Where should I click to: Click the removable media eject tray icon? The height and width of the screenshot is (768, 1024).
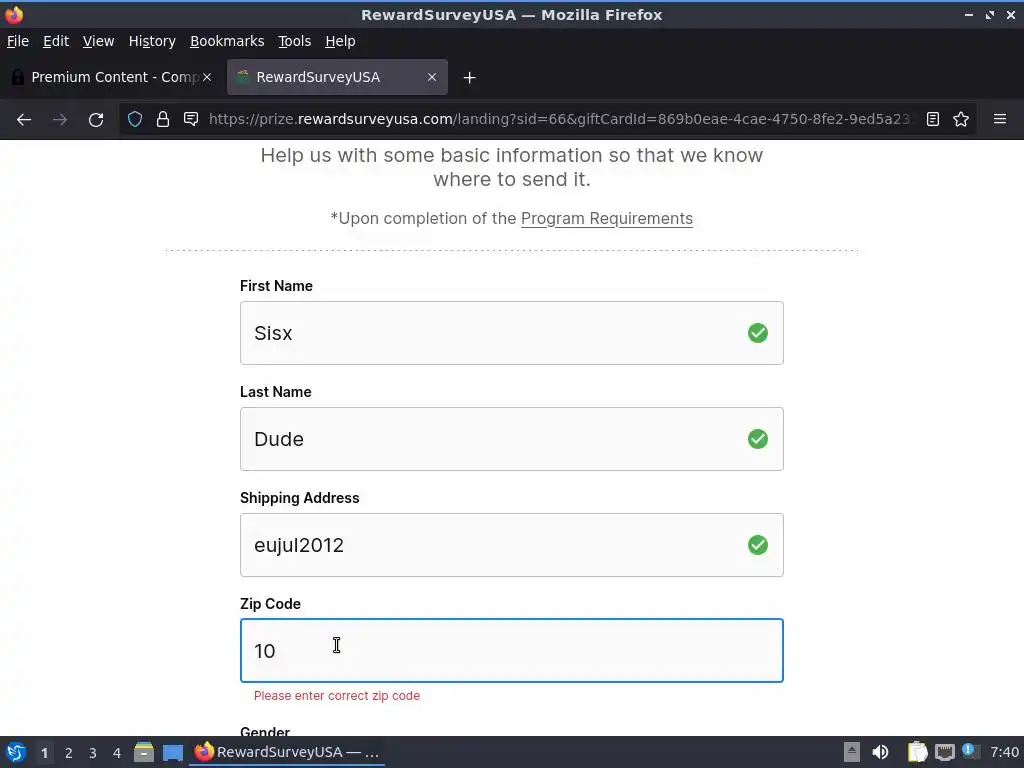click(x=852, y=752)
